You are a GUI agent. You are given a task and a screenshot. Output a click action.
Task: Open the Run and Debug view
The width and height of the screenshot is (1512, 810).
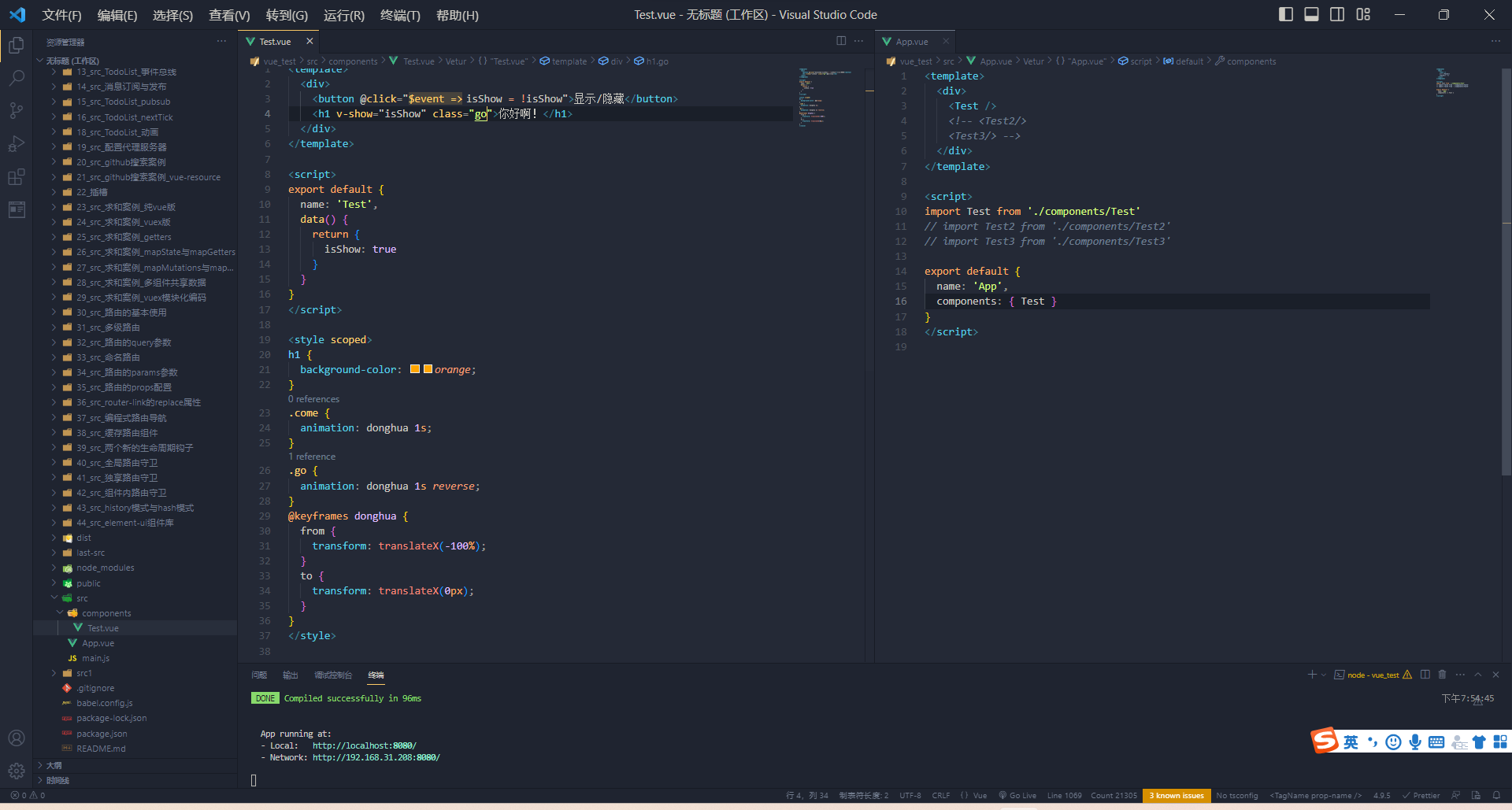pos(17,144)
